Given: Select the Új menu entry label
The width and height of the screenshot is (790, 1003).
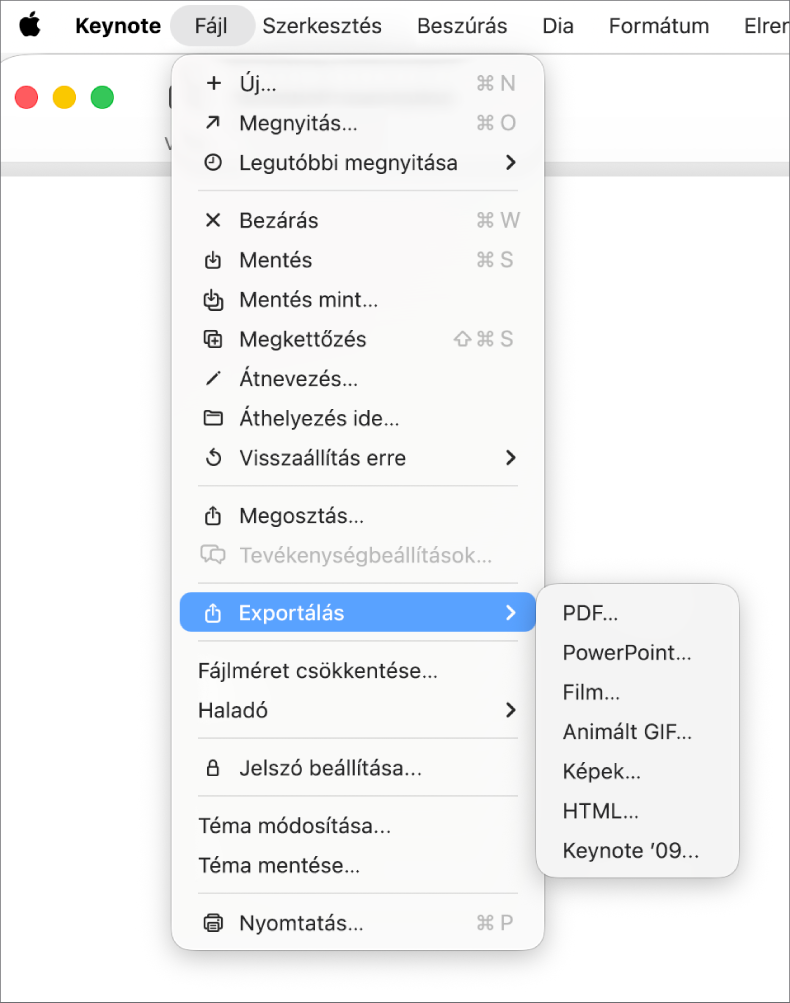Looking at the screenshot, I should click(x=258, y=83).
